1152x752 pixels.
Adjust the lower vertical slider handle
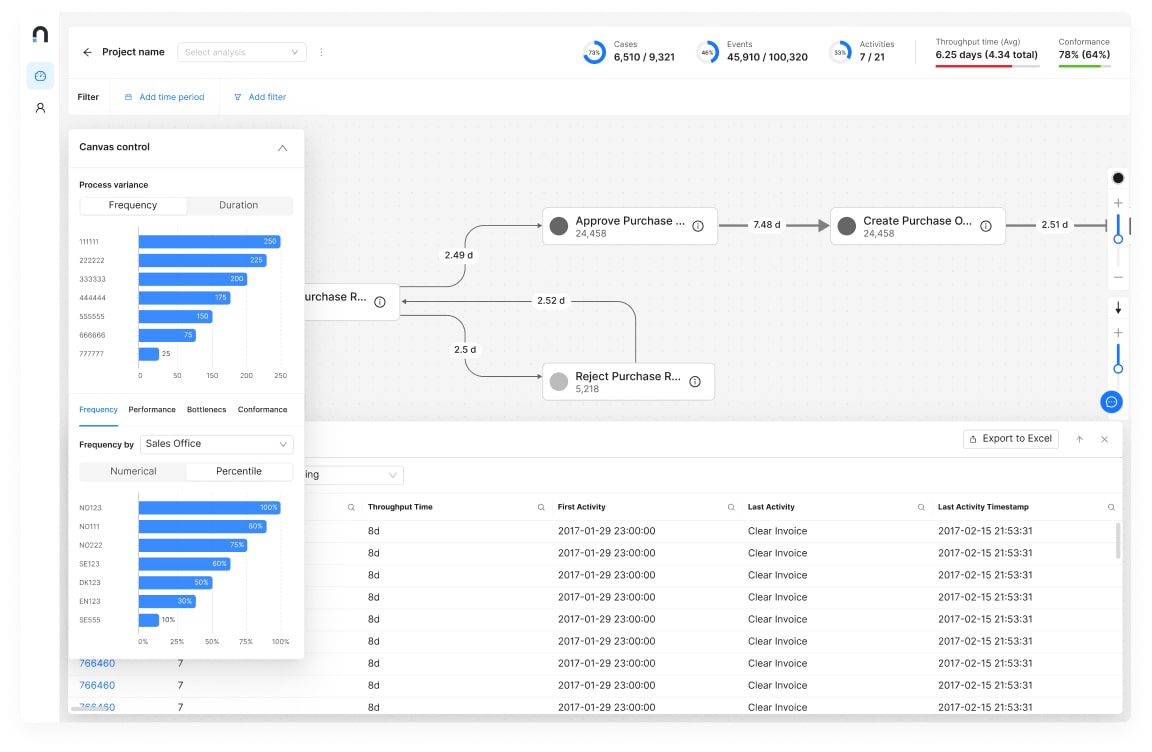tap(1118, 369)
